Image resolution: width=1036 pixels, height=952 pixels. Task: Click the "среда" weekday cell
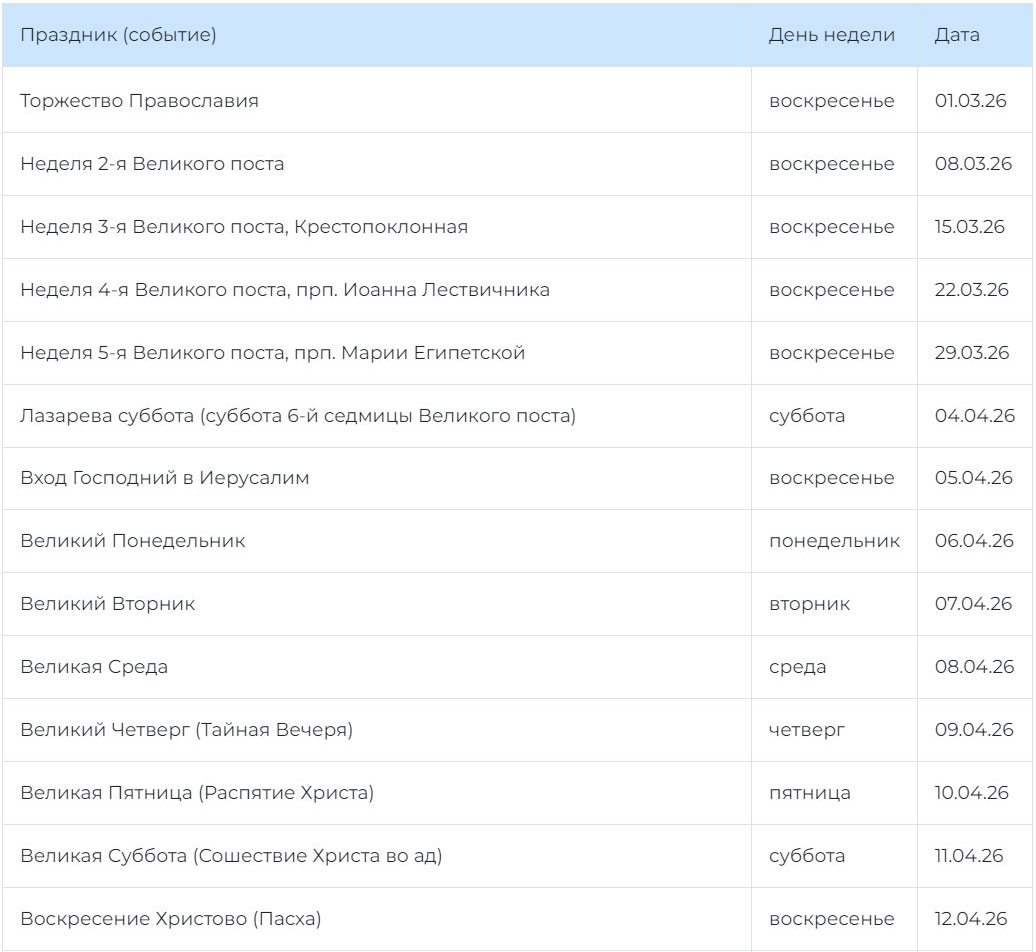(x=797, y=667)
